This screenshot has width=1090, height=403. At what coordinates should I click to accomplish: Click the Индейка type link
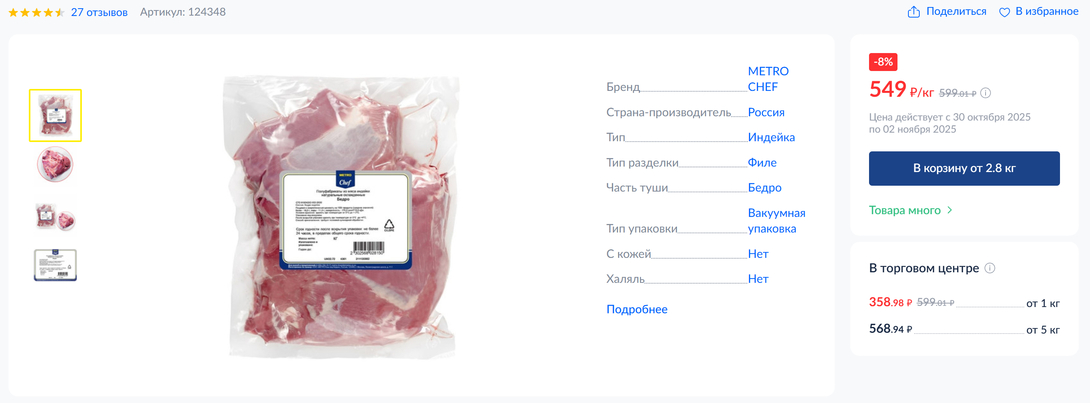772,138
